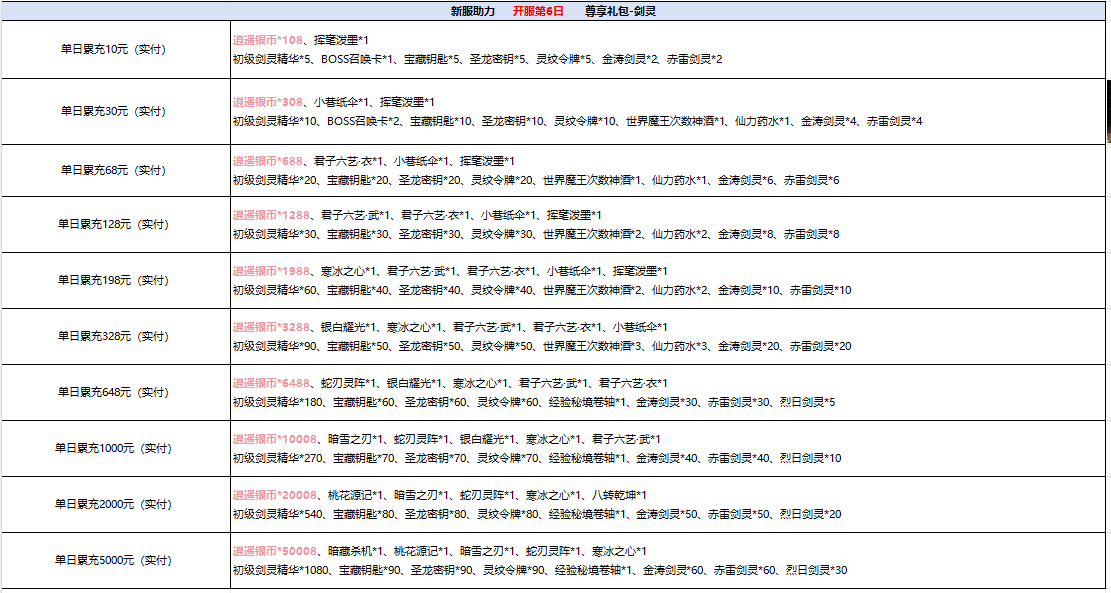The height and width of the screenshot is (593, 1111).
Task: Click the 单日累充128元 (实付) row label
Action: (113, 225)
